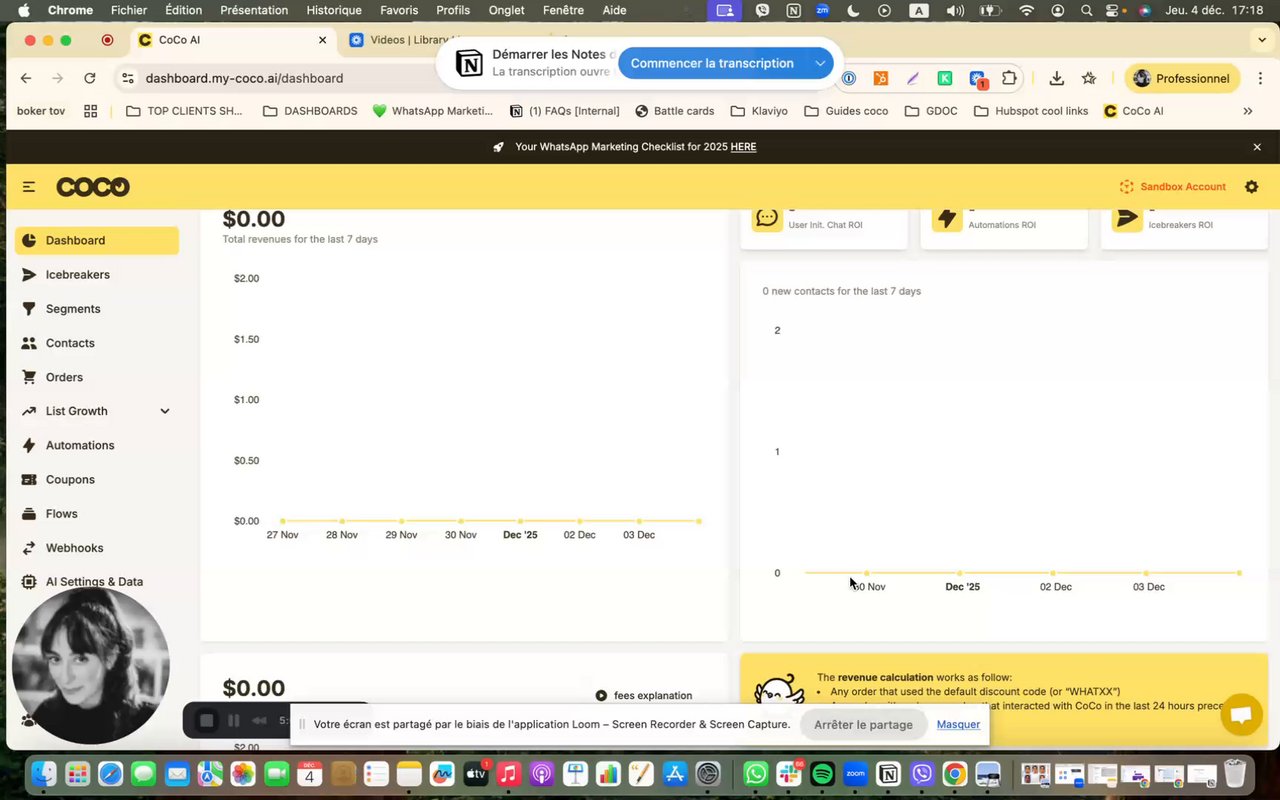The image size is (1280, 800).
Task: Open the Chrome apps grid shortcut
Action: coord(90,111)
